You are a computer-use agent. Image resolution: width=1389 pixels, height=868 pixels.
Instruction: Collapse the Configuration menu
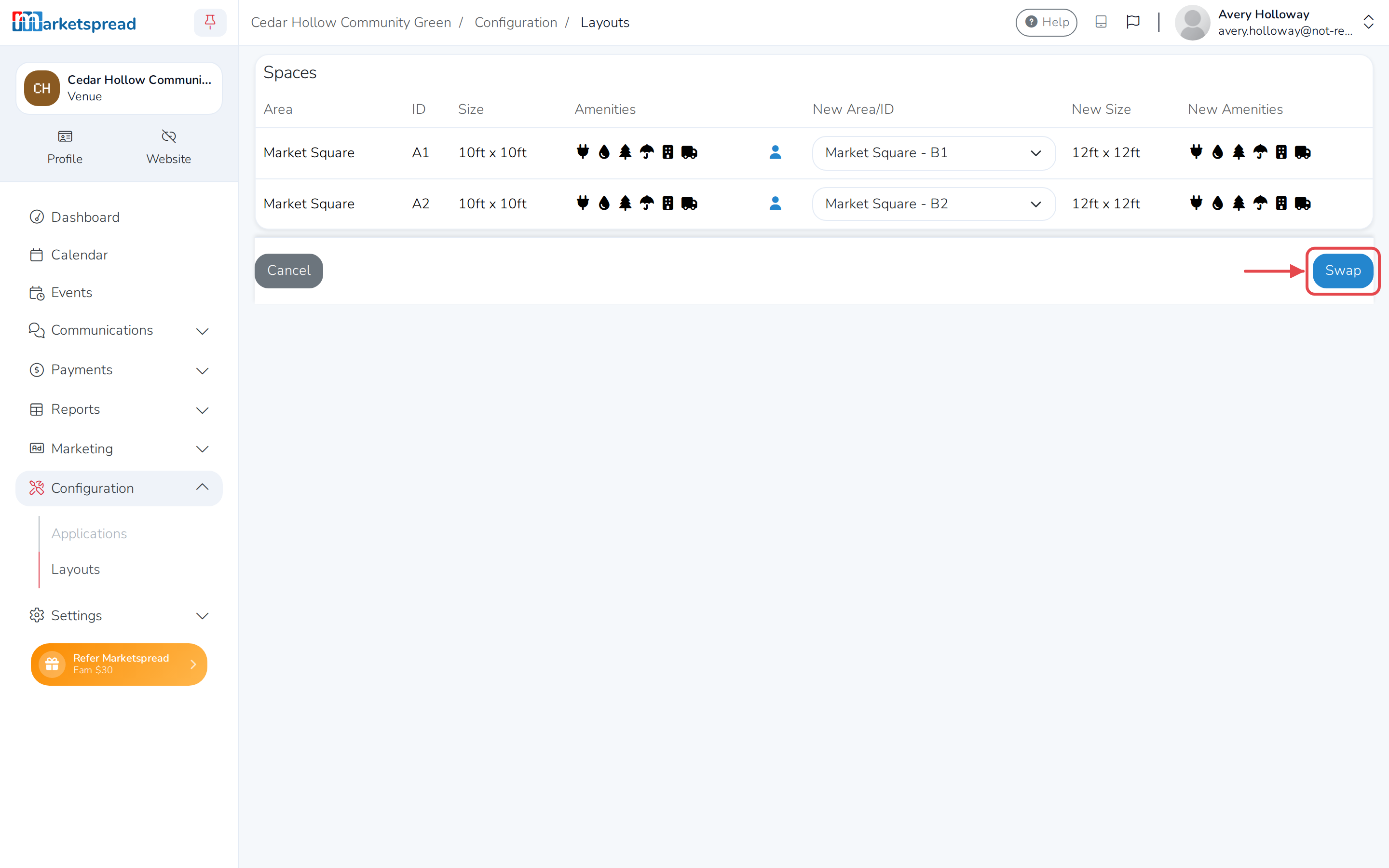pyautogui.click(x=119, y=488)
